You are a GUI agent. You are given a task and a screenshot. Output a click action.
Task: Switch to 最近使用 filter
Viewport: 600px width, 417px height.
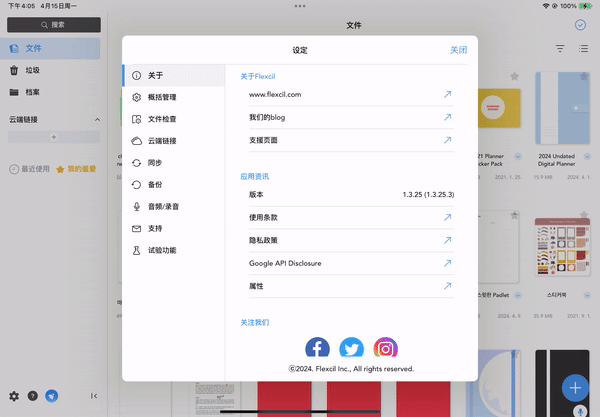click(29, 169)
